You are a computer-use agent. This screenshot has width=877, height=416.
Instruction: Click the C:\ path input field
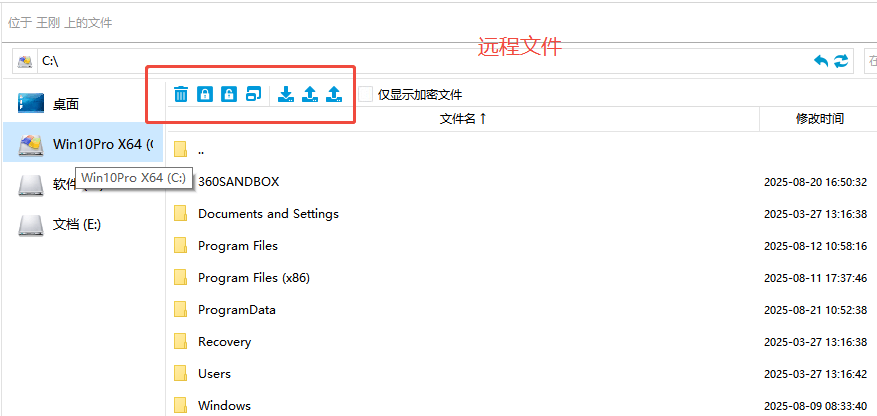pyautogui.click(x=400, y=61)
